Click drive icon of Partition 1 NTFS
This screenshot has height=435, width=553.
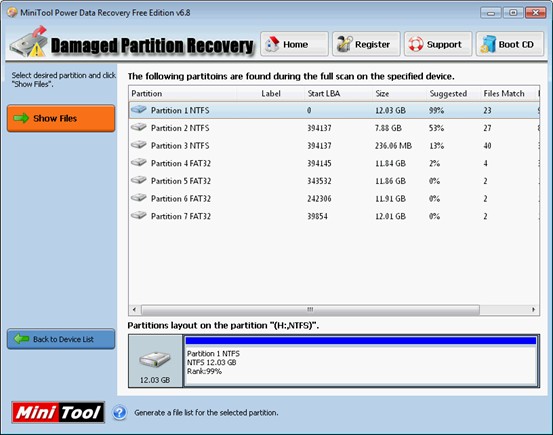(x=139, y=110)
